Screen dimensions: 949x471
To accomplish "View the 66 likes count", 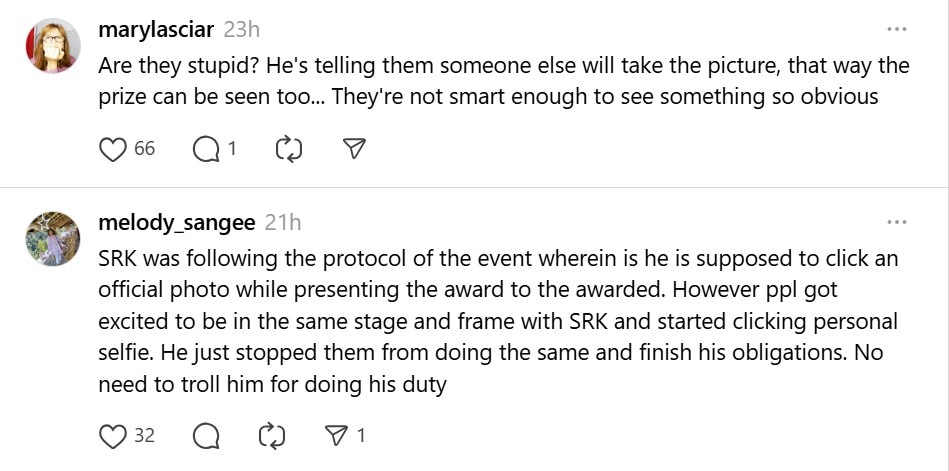I will point(144,149).
